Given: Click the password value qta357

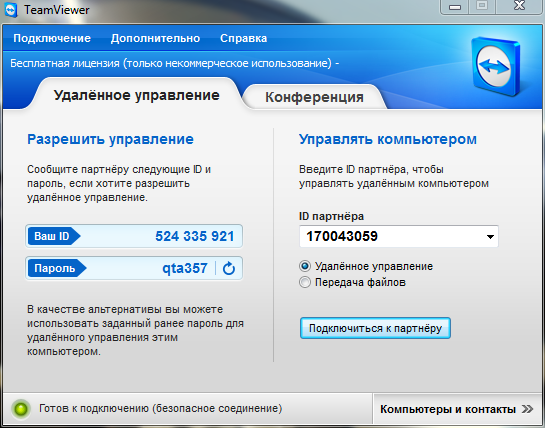Looking at the screenshot, I should point(185,268).
